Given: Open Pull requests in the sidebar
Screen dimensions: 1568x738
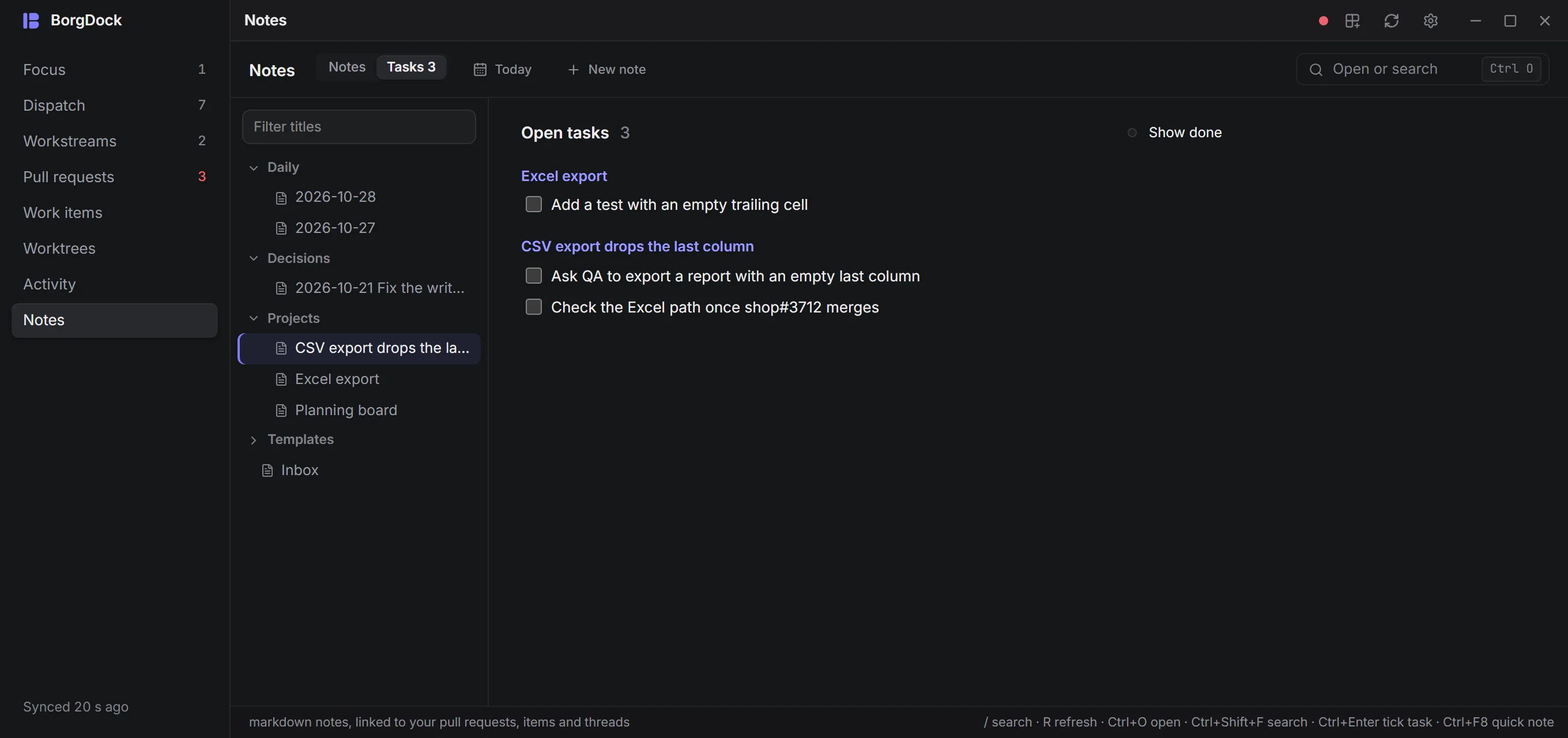Looking at the screenshot, I should 115,176.
